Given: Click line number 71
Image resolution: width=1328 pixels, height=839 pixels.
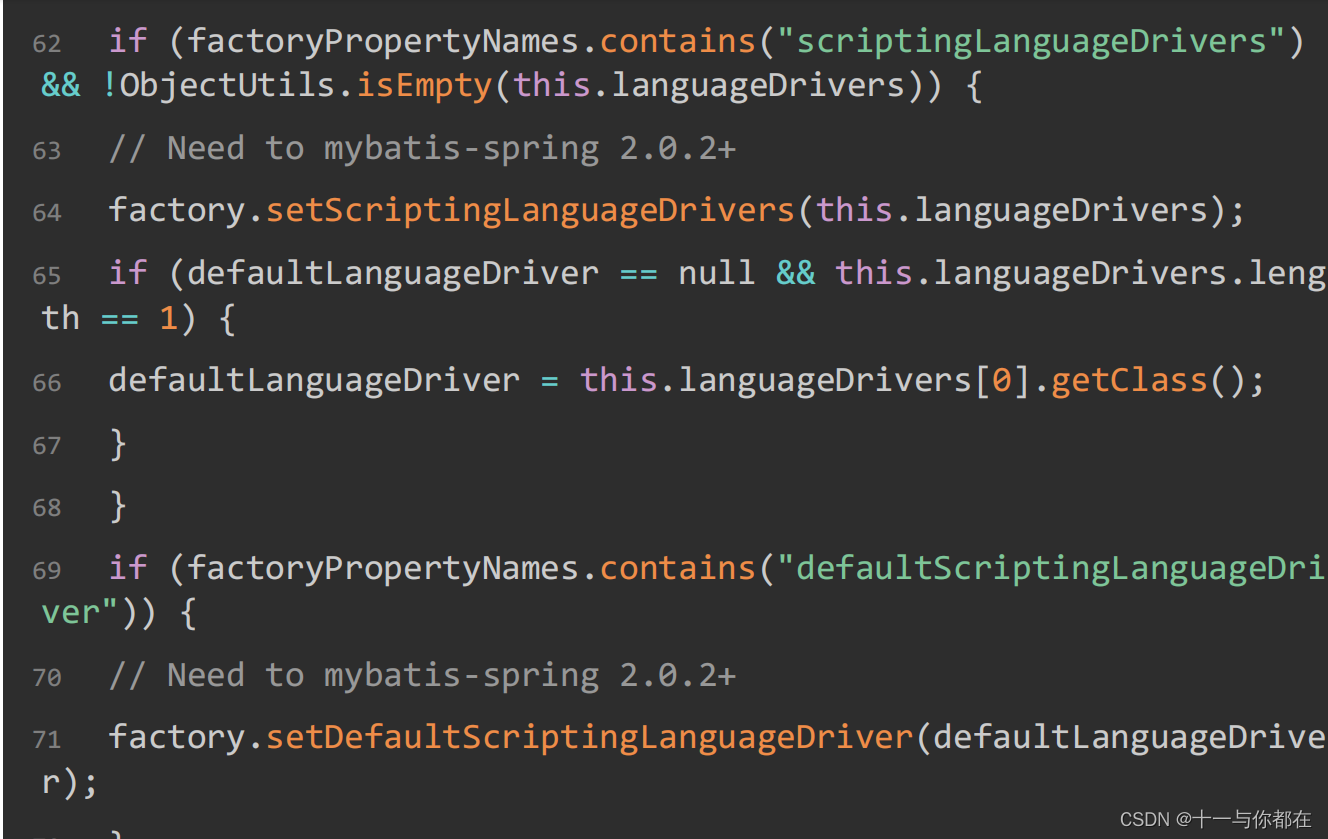Looking at the screenshot, I should tap(47, 740).
